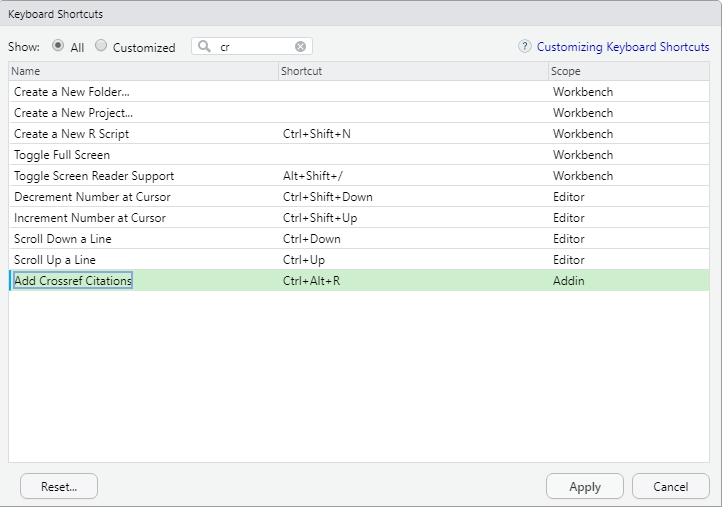Viewport: 722px width, 507px height.
Task: Clear the search field with X icon
Action: (x=300, y=47)
